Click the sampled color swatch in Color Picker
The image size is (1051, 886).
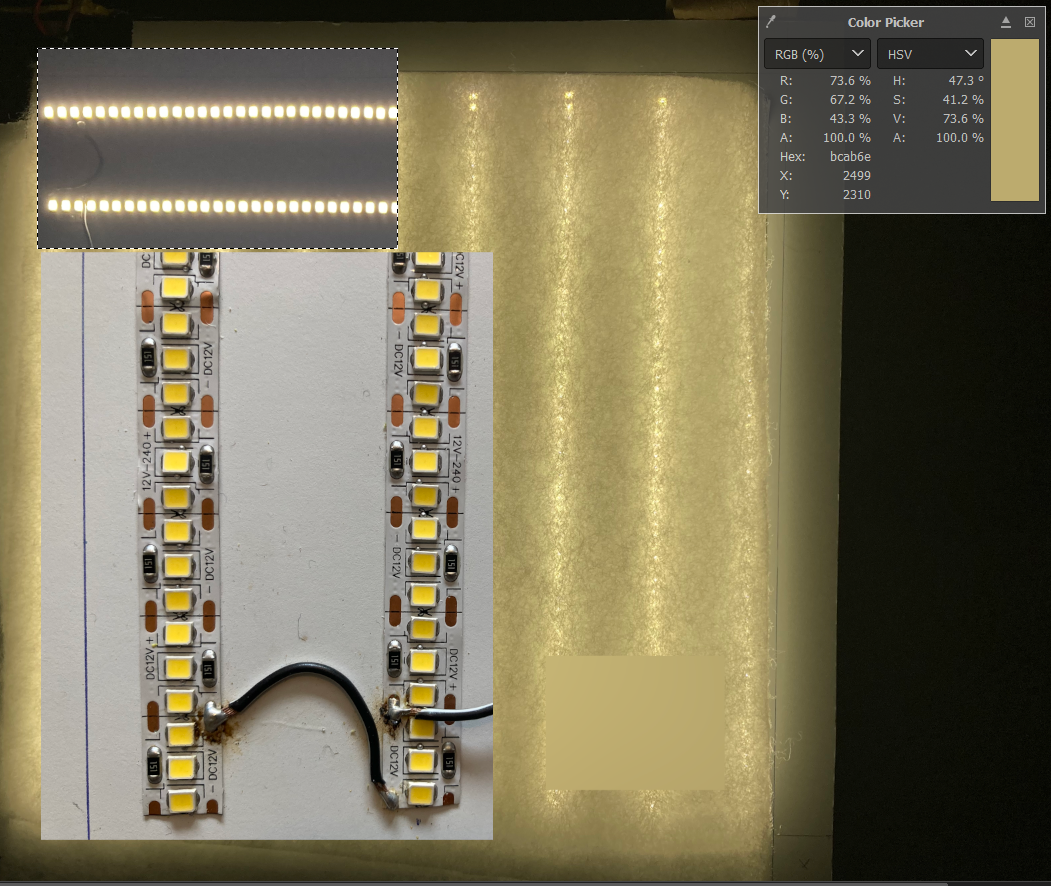tap(1014, 119)
